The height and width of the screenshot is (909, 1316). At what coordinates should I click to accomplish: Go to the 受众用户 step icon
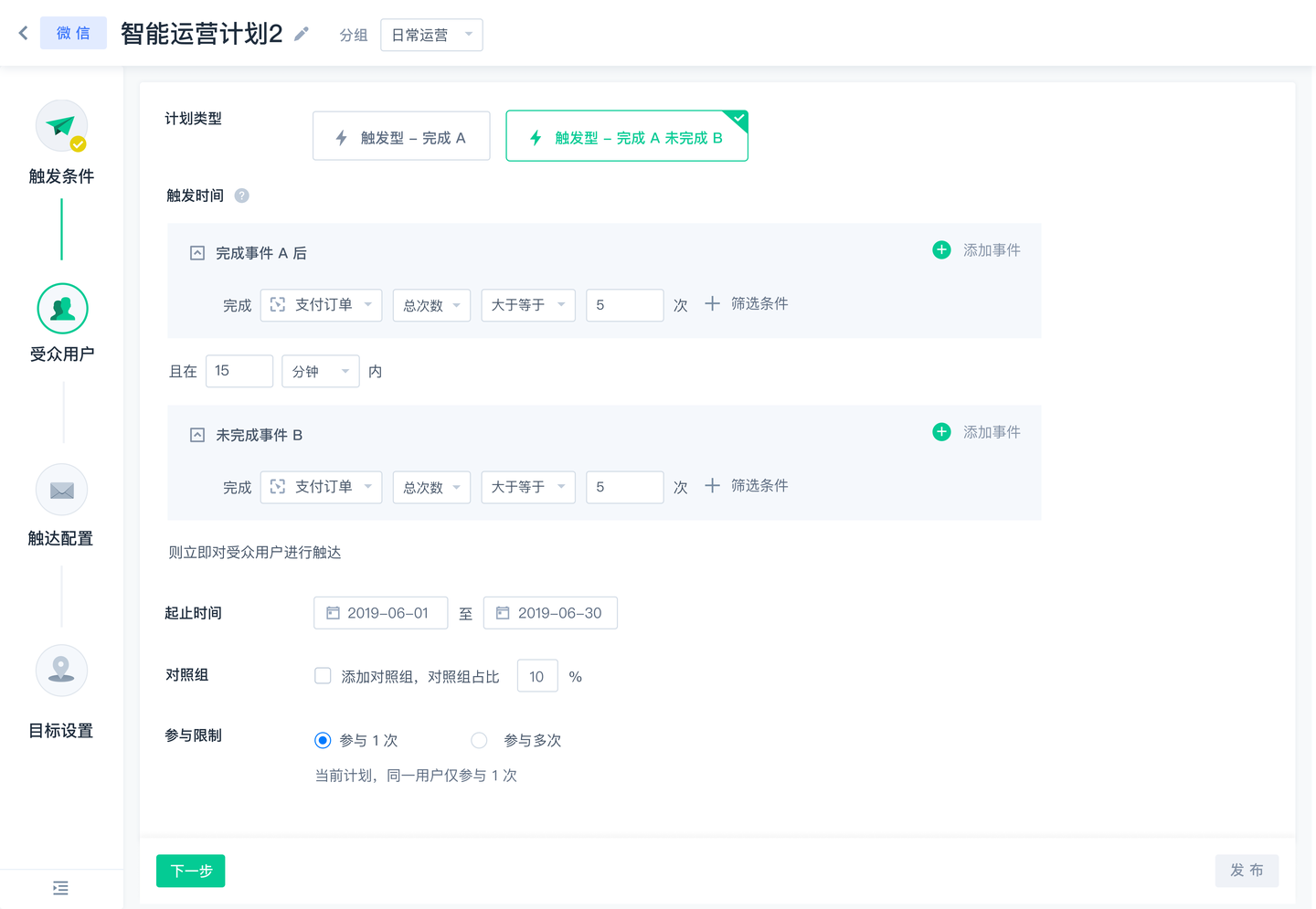coord(62,309)
